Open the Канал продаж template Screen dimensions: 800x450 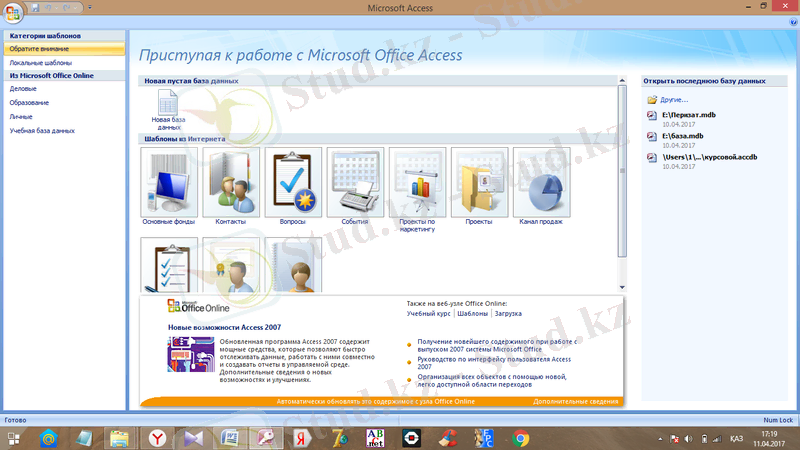[x=541, y=180]
